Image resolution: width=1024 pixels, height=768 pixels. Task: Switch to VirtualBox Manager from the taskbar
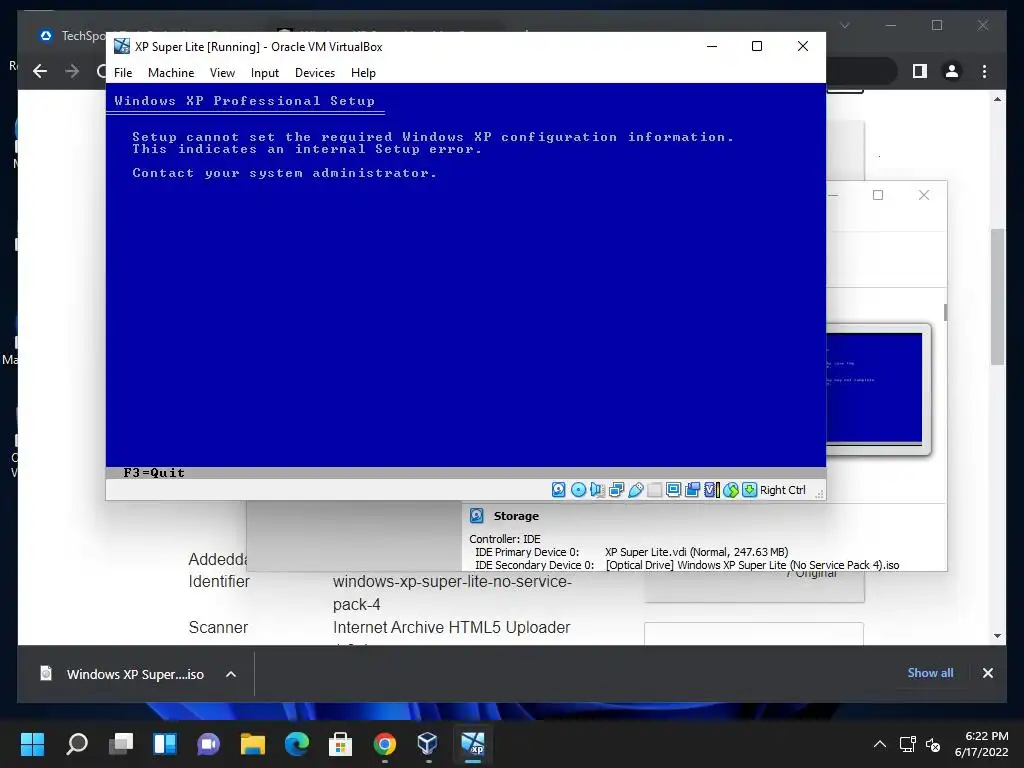tap(428, 744)
